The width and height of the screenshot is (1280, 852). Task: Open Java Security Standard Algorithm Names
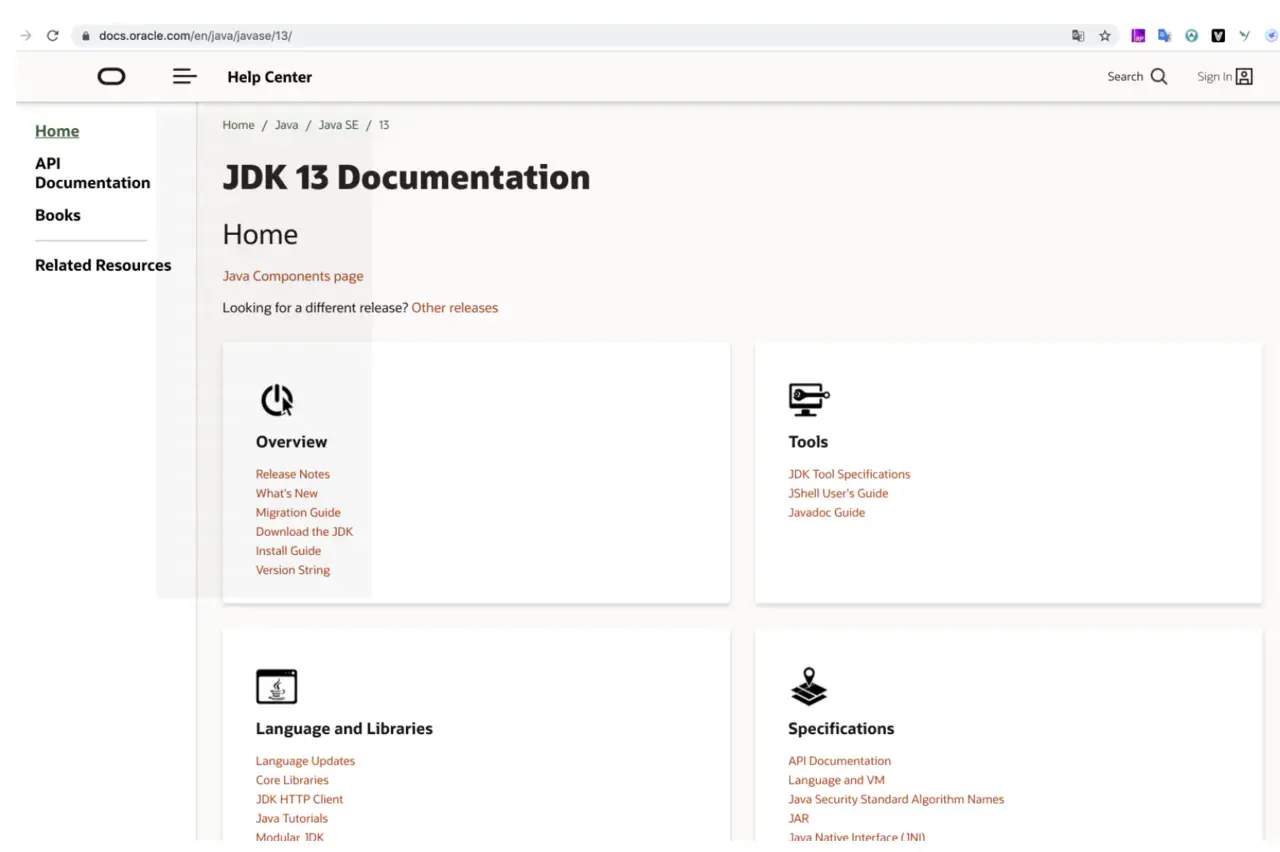896,799
